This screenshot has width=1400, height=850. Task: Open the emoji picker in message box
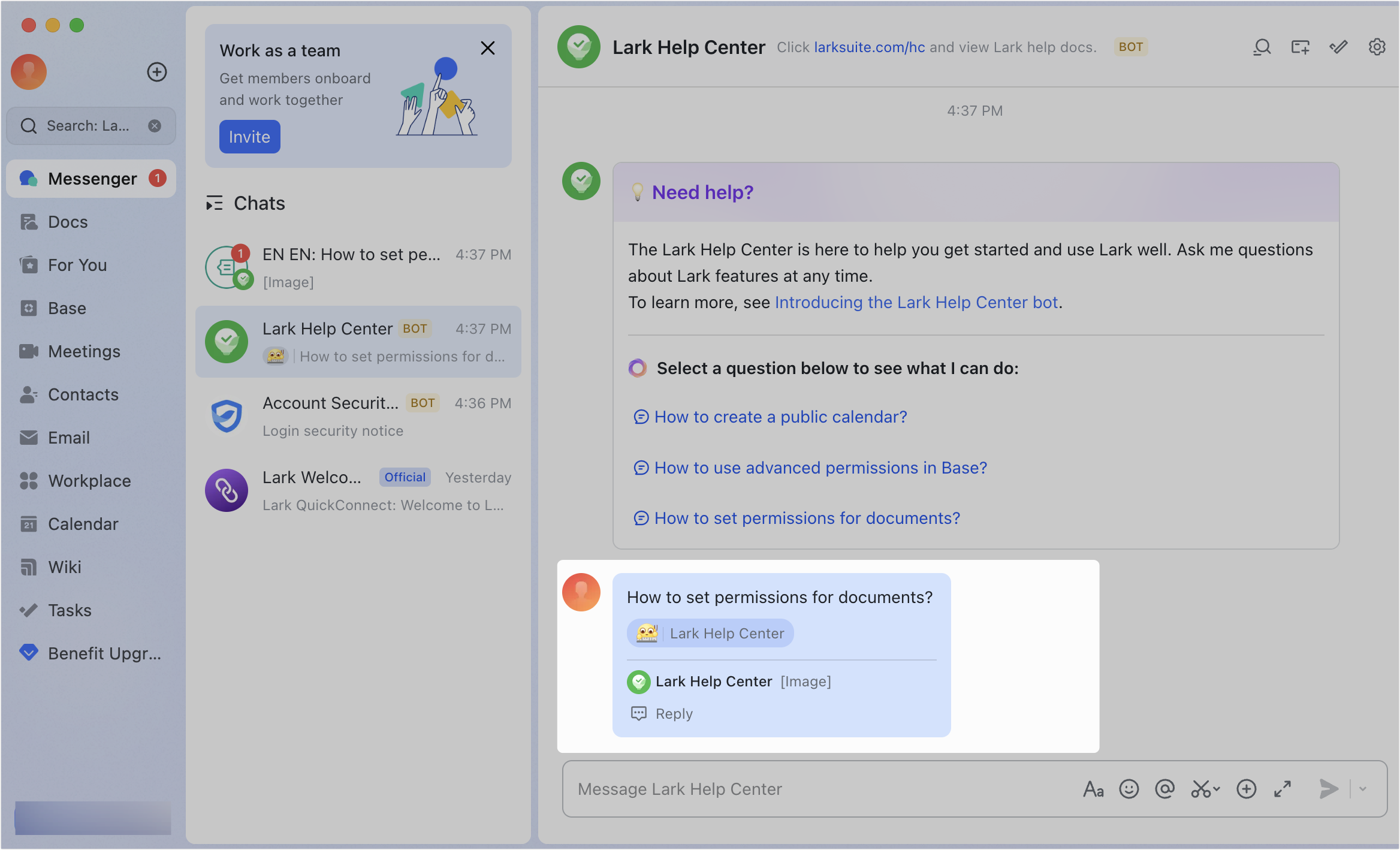coord(1129,789)
